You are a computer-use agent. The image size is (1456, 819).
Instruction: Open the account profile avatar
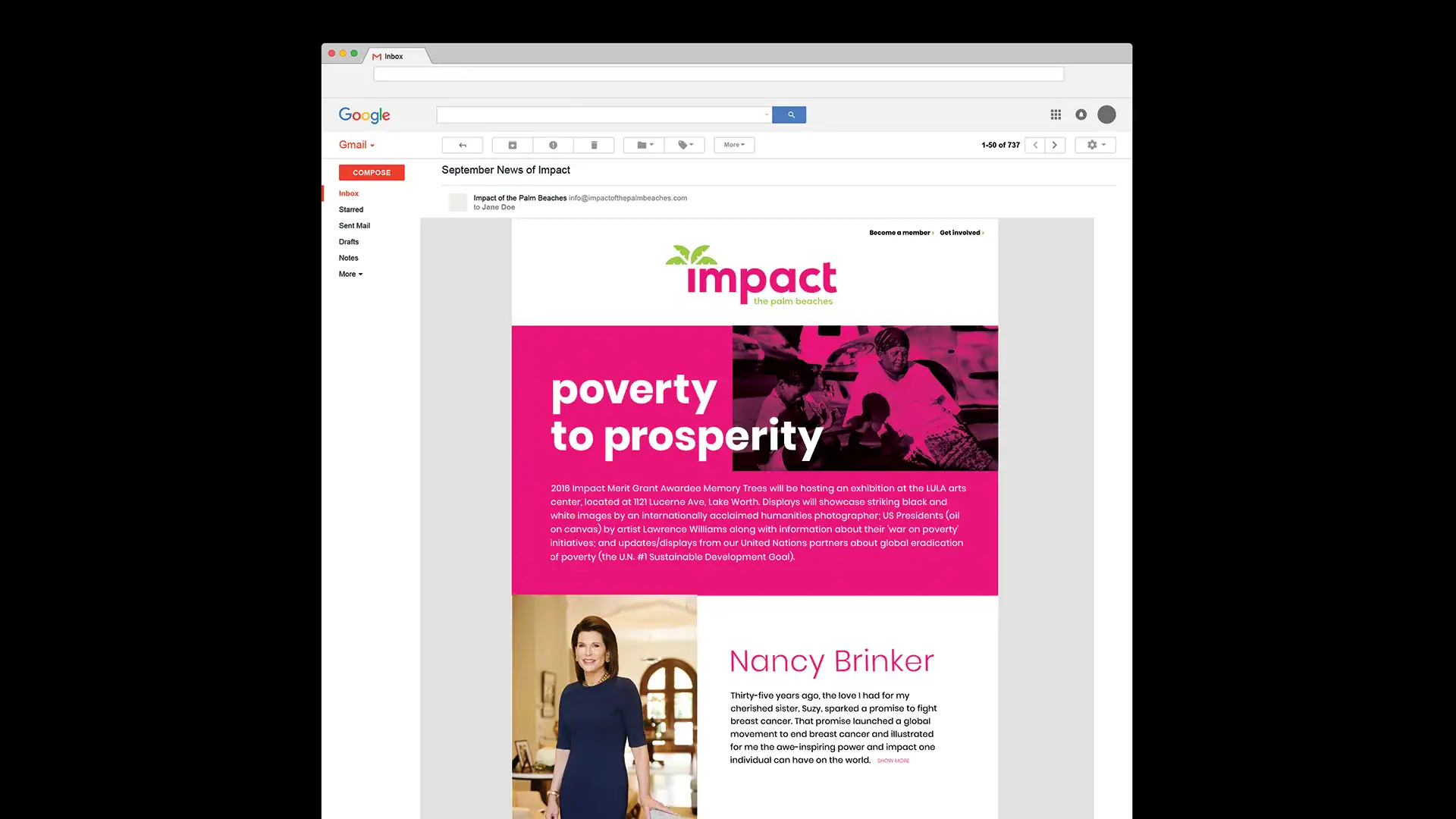tap(1106, 115)
